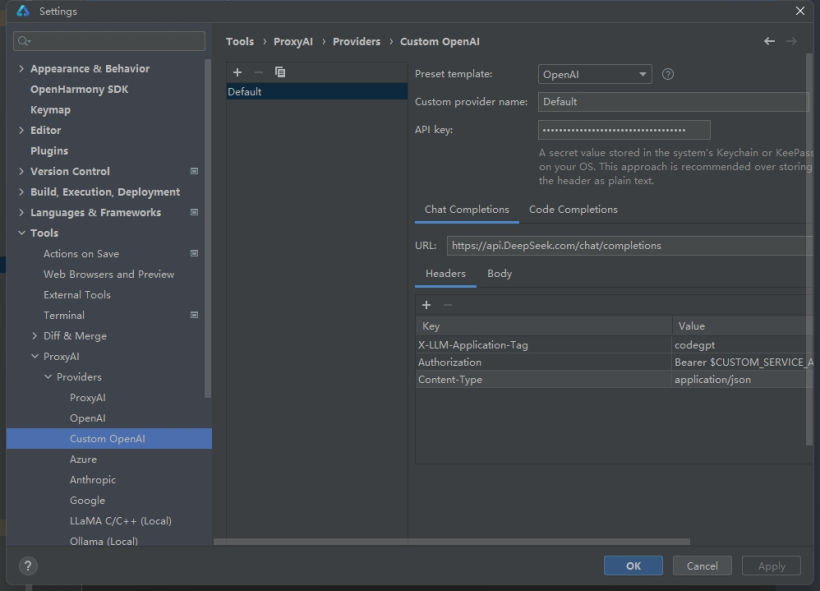Screen dimensions: 820x591
Task: Click the duplicate provider copy icon
Action: click(280, 72)
